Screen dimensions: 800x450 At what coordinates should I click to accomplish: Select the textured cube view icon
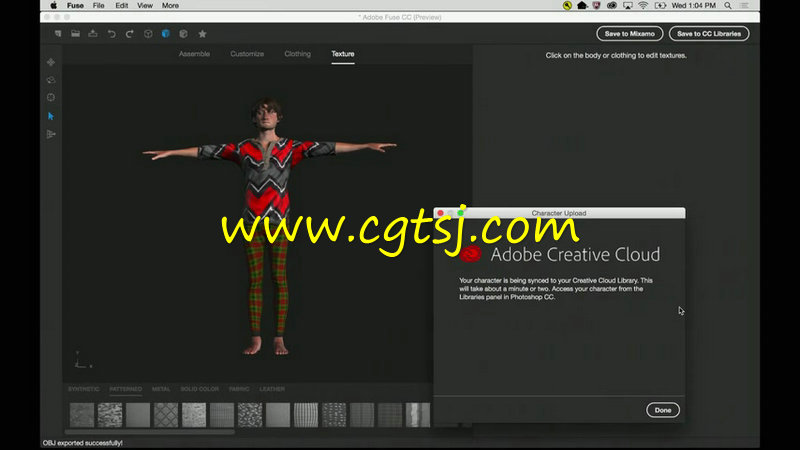pyautogui.click(x=184, y=34)
